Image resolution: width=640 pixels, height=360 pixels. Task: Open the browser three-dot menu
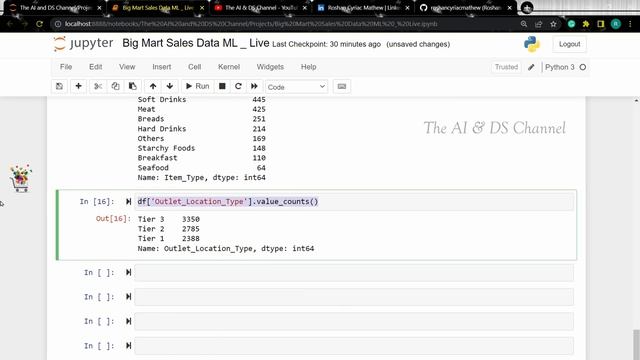630,24
